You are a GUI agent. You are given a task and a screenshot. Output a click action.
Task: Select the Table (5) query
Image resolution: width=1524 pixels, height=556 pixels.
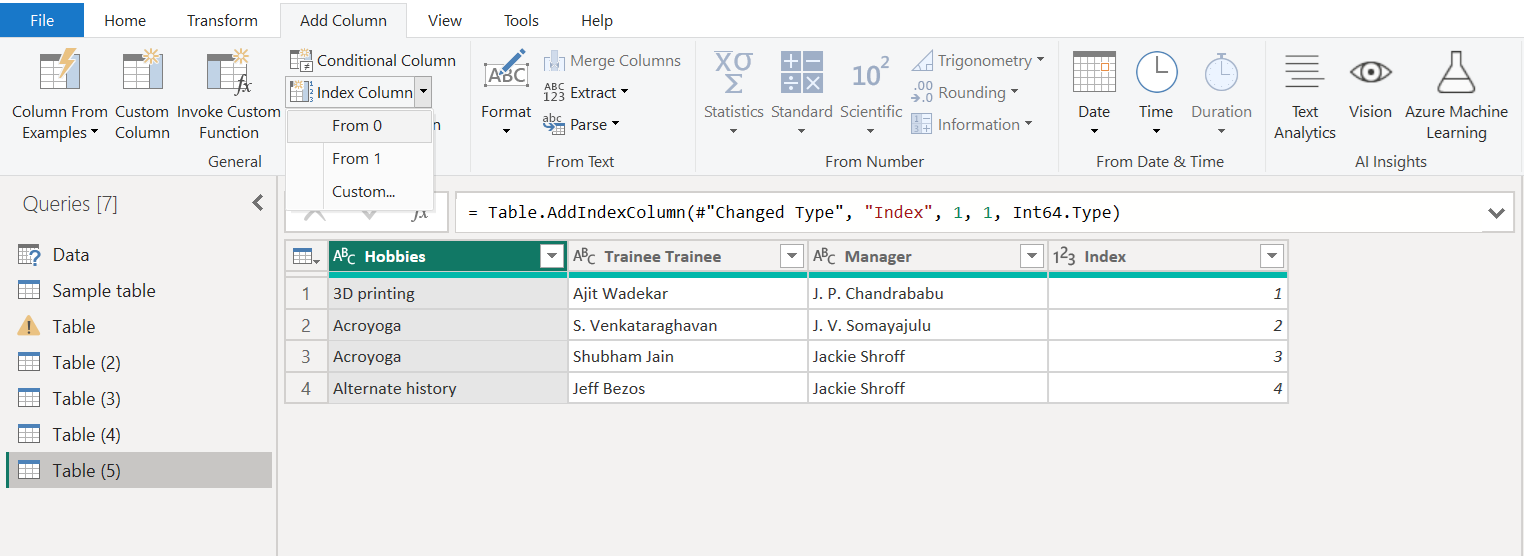click(x=139, y=470)
